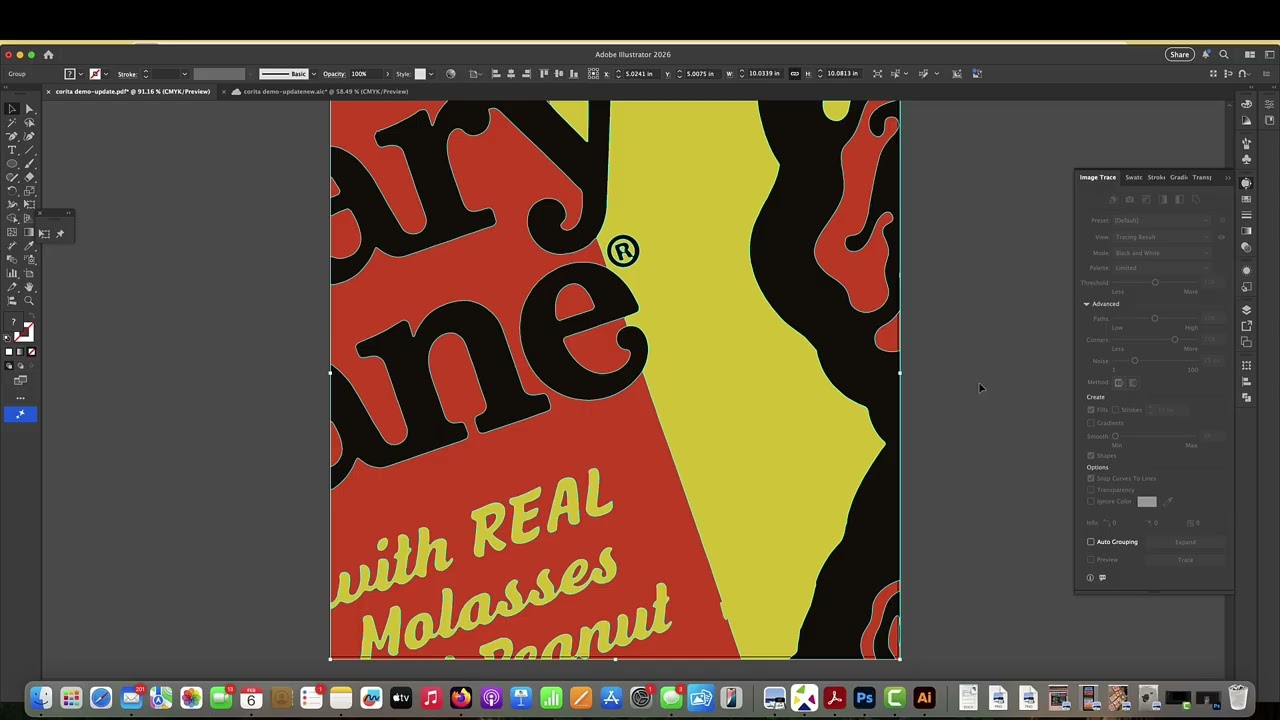Pick the Eraser tool
The image size is (1280, 720).
[x=29, y=177]
